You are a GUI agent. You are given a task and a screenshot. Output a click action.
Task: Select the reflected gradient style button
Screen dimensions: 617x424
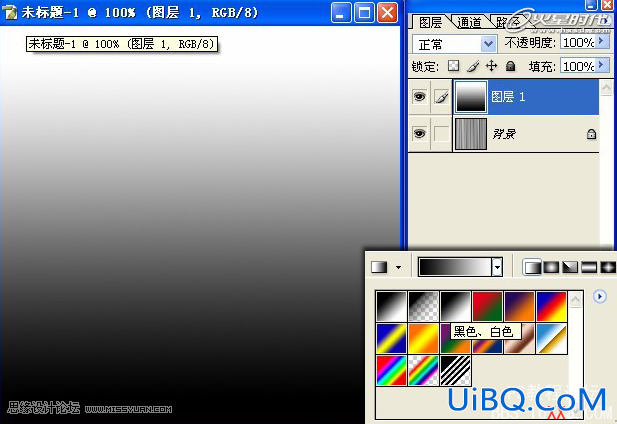click(589, 267)
